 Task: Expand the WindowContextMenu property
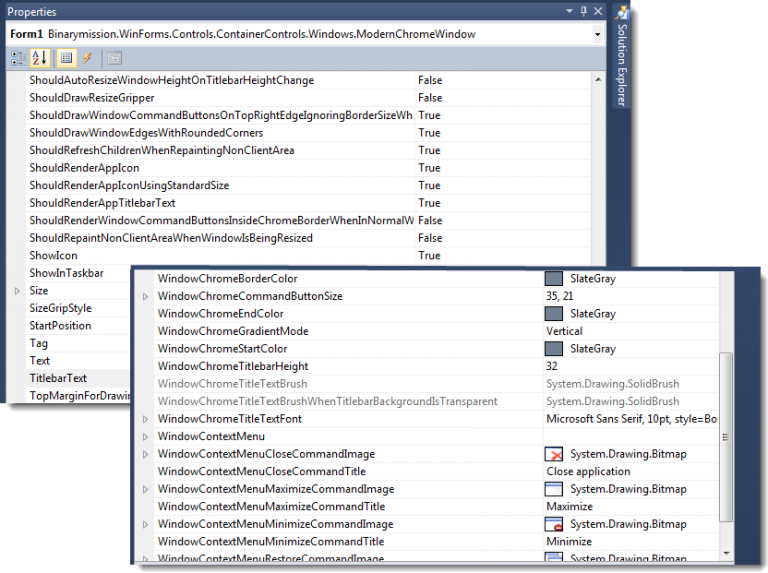coord(145,437)
